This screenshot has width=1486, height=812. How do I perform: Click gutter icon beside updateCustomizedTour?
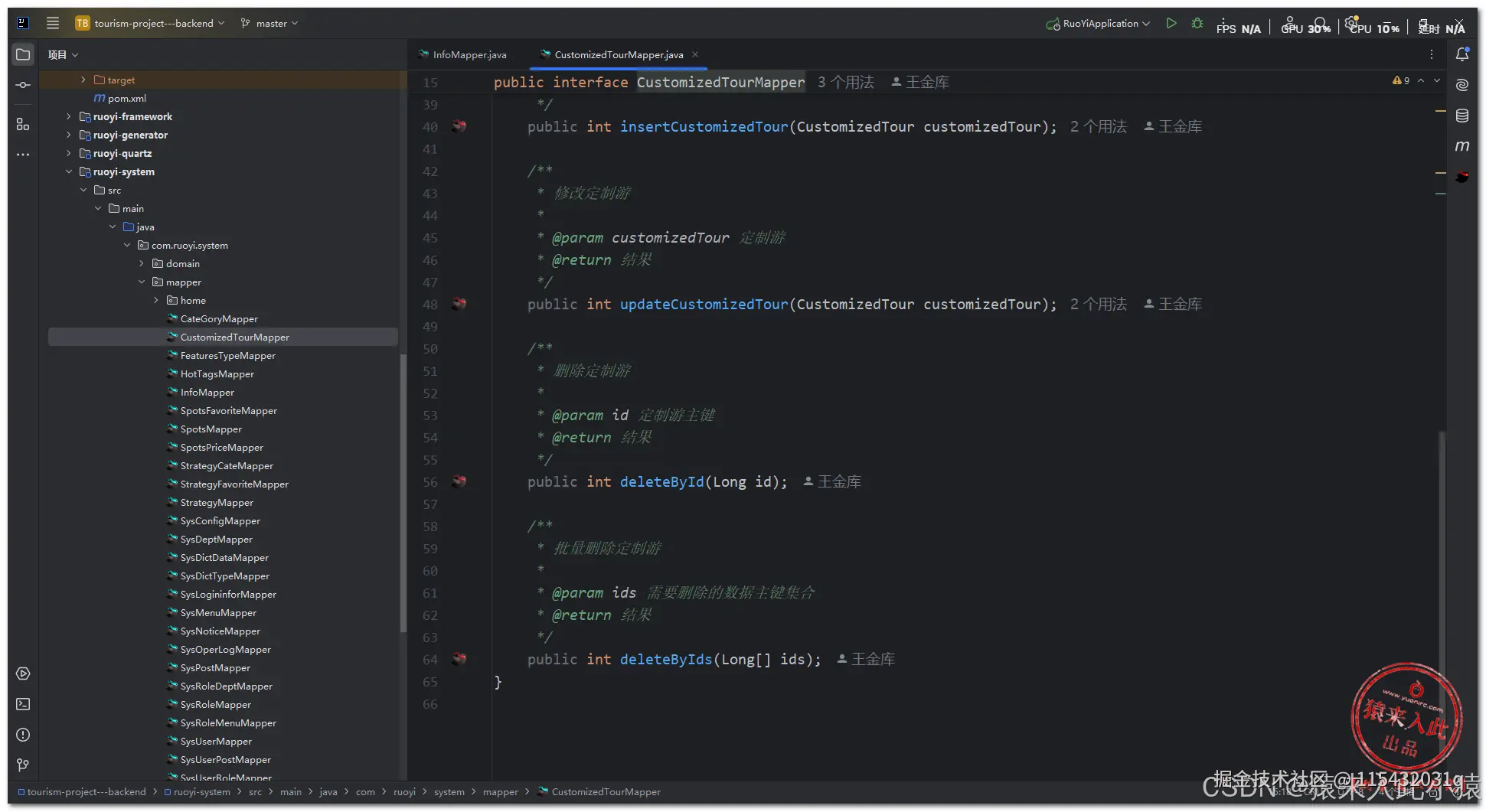(459, 304)
